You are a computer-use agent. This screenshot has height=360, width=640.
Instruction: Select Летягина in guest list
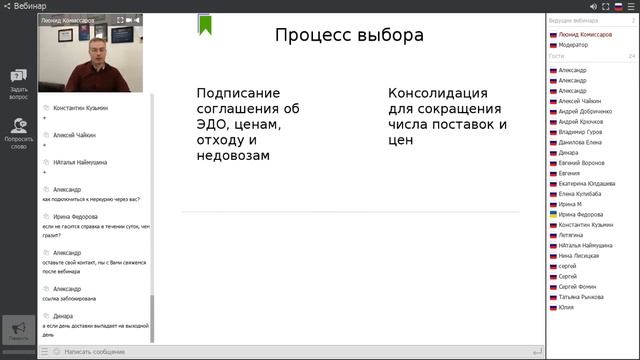click(x=571, y=235)
